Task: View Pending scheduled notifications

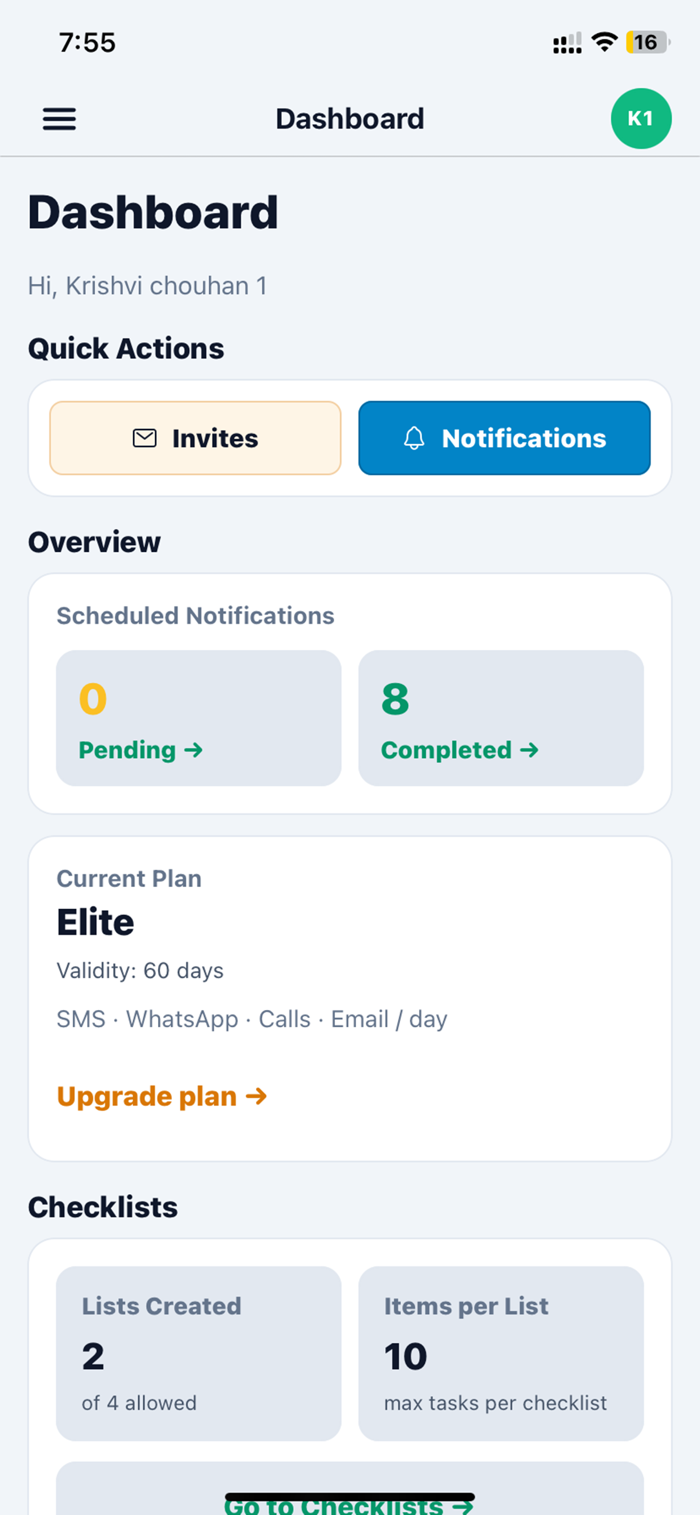Action: 199,718
